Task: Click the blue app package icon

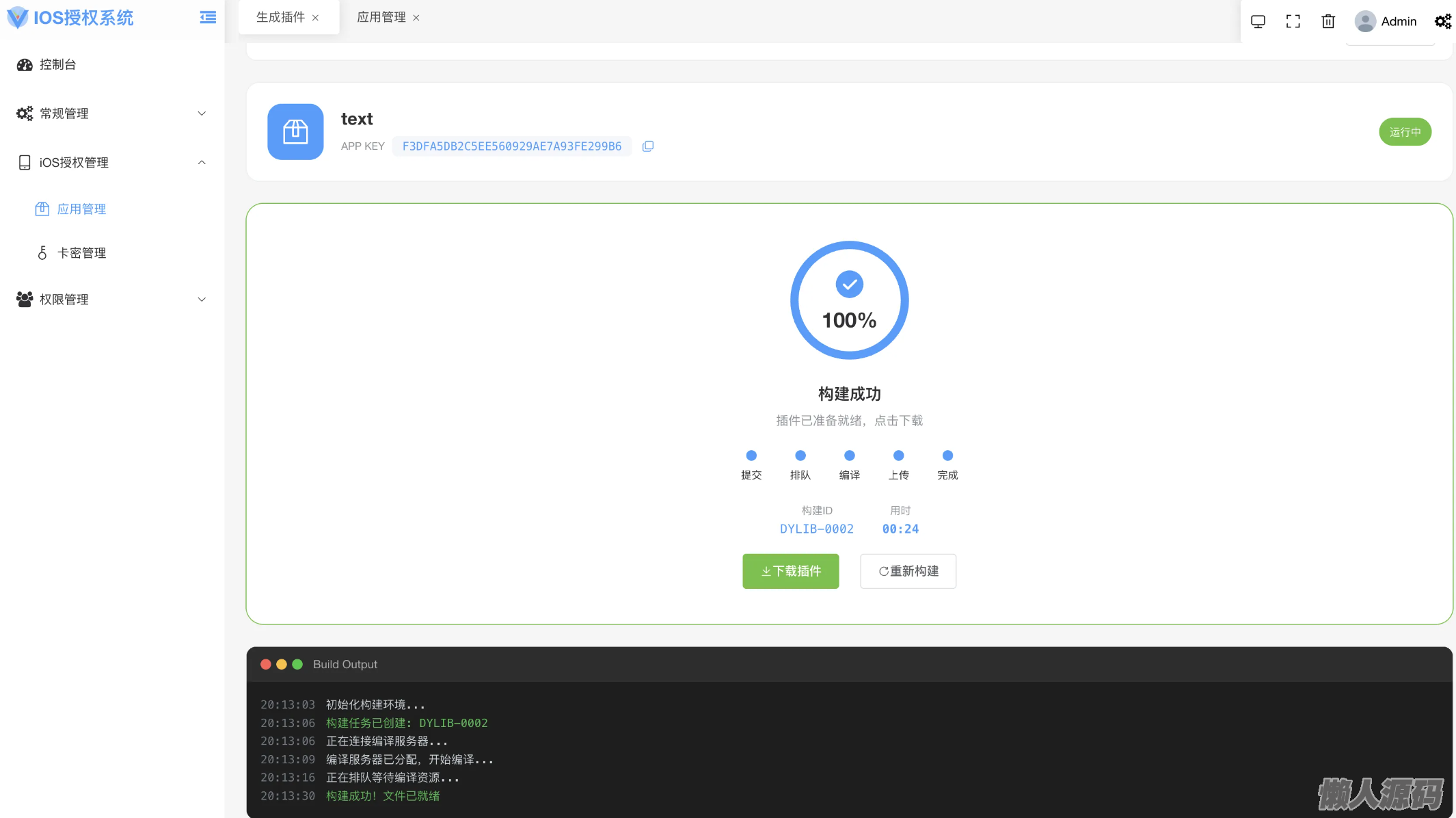Action: point(295,131)
